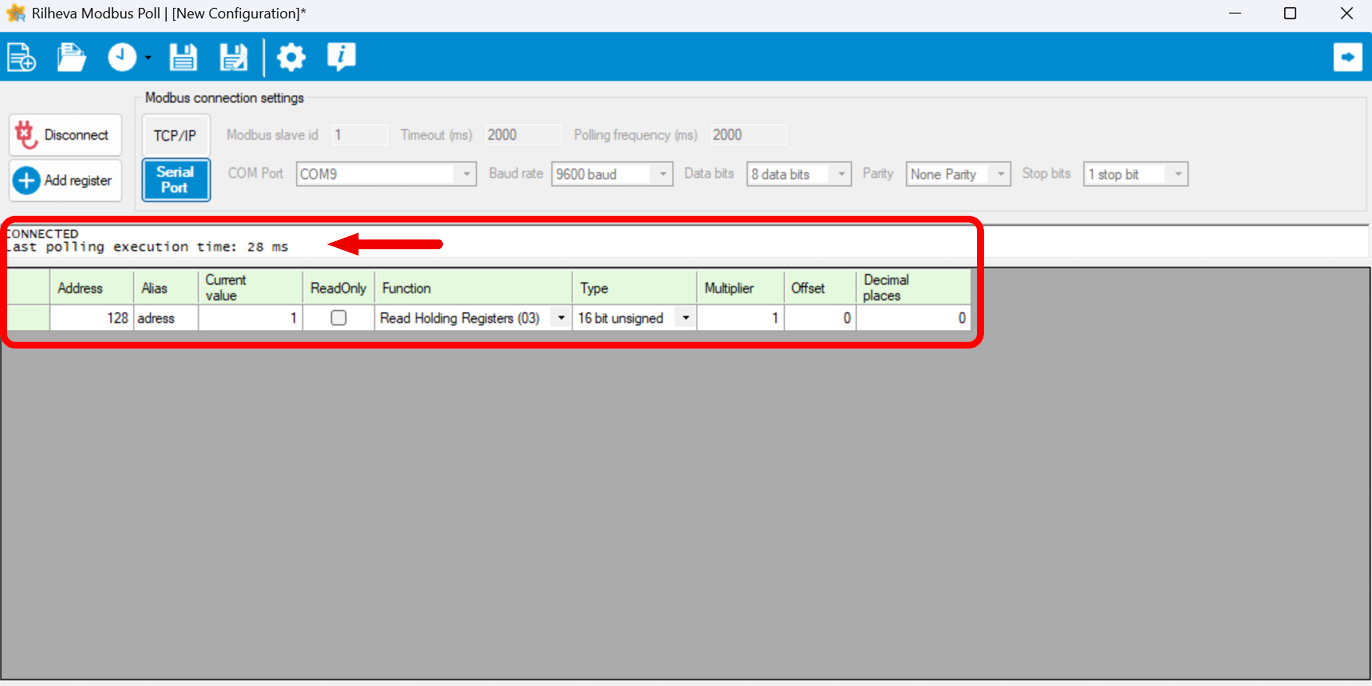Click the Disconnect button
The width and height of the screenshot is (1372, 686).
pyautogui.click(x=66, y=135)
